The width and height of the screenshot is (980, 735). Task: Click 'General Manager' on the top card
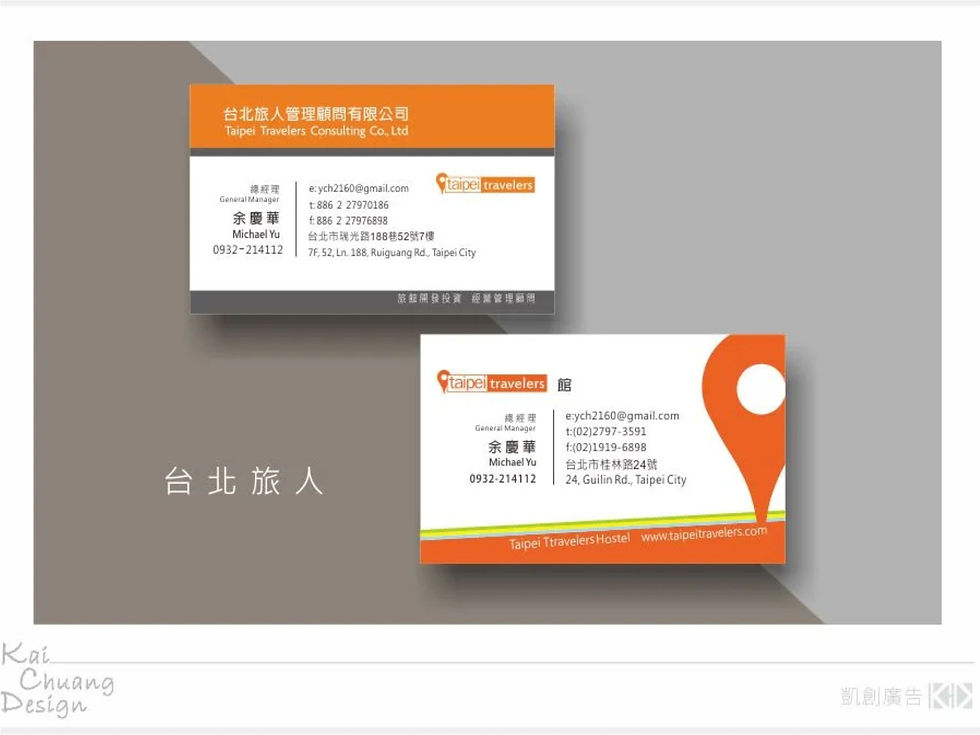(x=249, y=199)
